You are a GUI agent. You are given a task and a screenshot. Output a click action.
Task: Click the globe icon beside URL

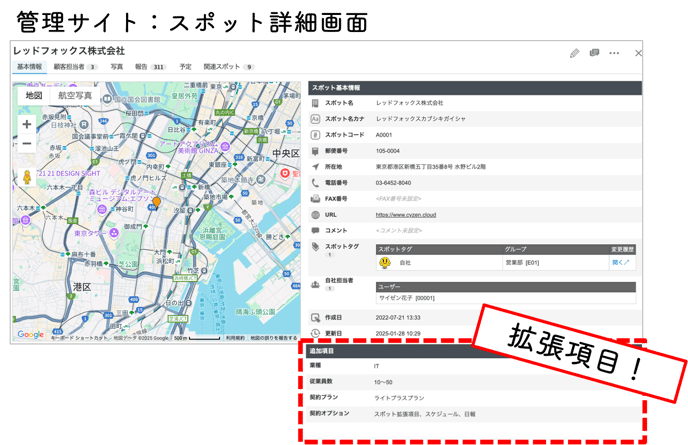point(315,215)
